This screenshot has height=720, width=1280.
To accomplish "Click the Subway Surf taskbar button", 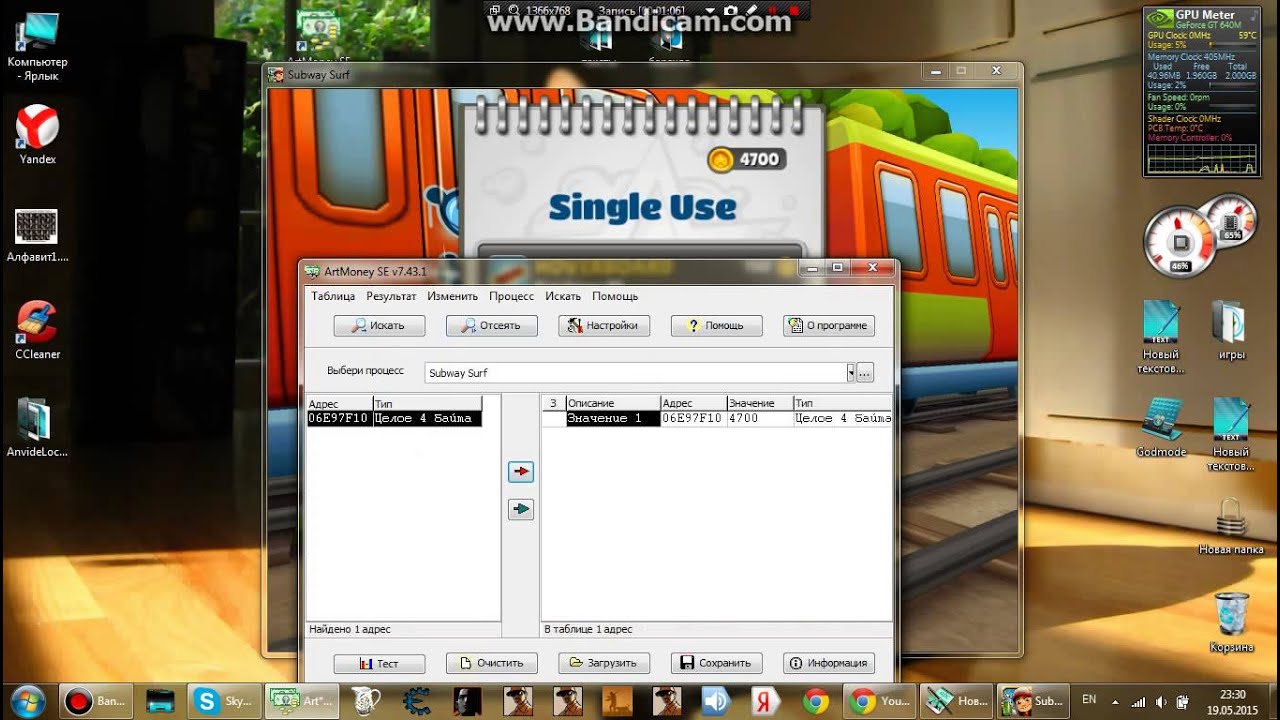I will (x=1035, y=701).
